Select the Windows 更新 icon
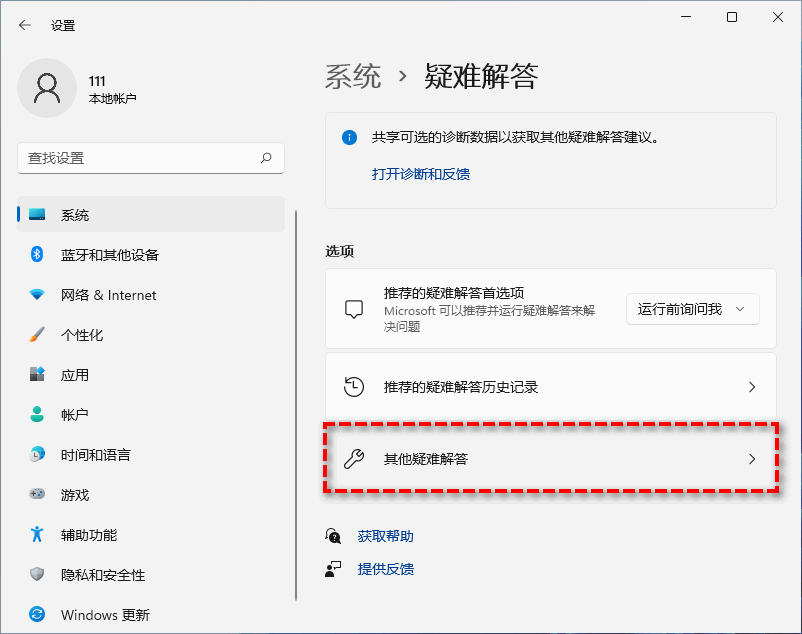The height and width of the screenshot is (634, 802). (x=35, y=614)
